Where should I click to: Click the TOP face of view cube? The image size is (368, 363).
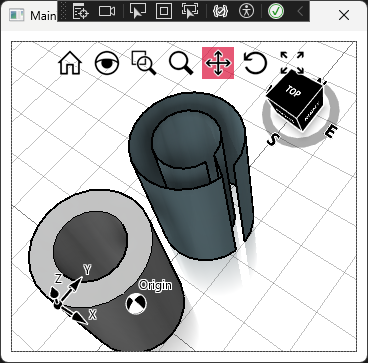[x=293, y=91]
